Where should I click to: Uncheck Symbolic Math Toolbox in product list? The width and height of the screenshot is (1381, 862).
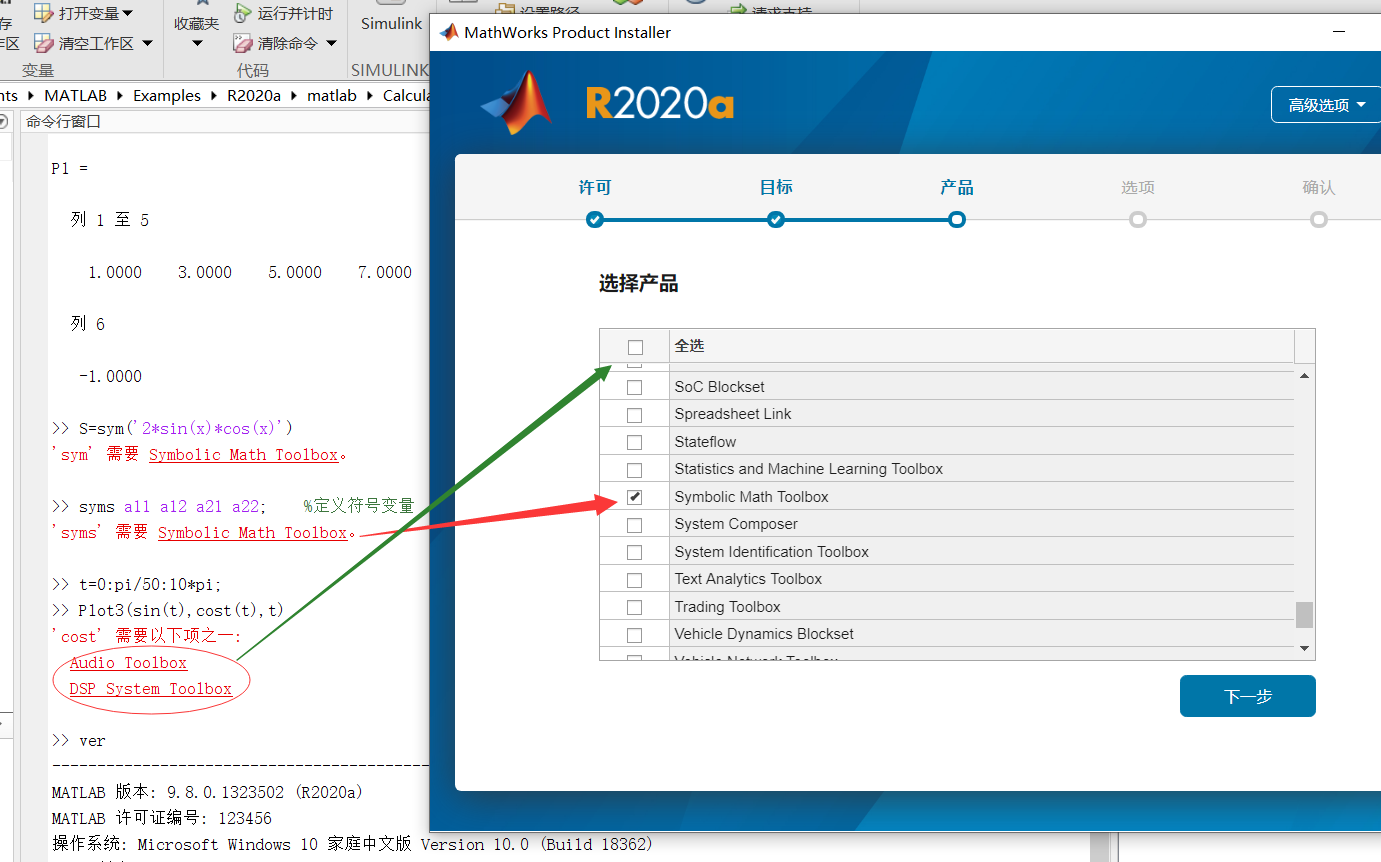634,496
